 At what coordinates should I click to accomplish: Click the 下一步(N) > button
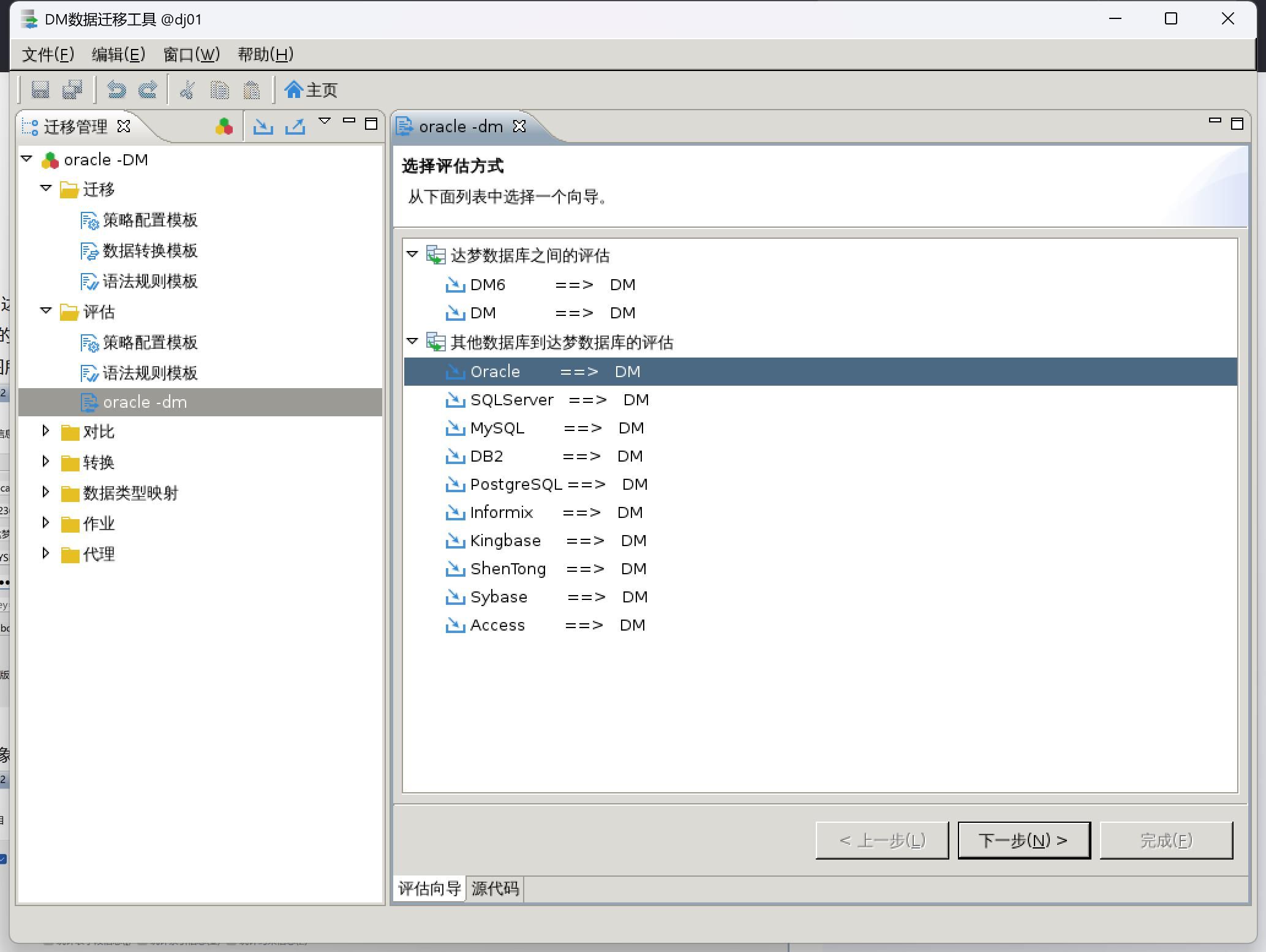(x=1023, y=840)
